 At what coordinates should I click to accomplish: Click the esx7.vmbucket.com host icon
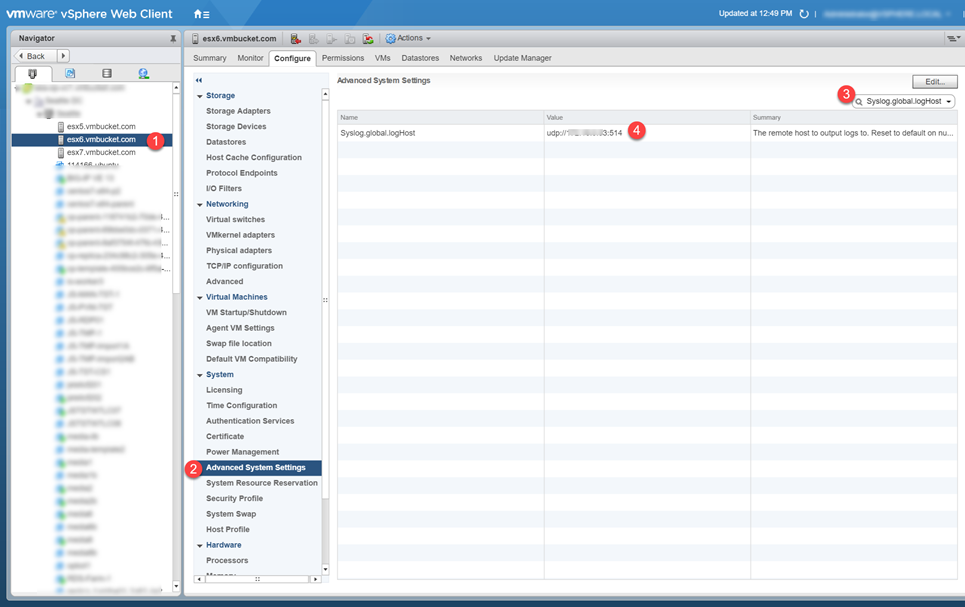point(61,153)
